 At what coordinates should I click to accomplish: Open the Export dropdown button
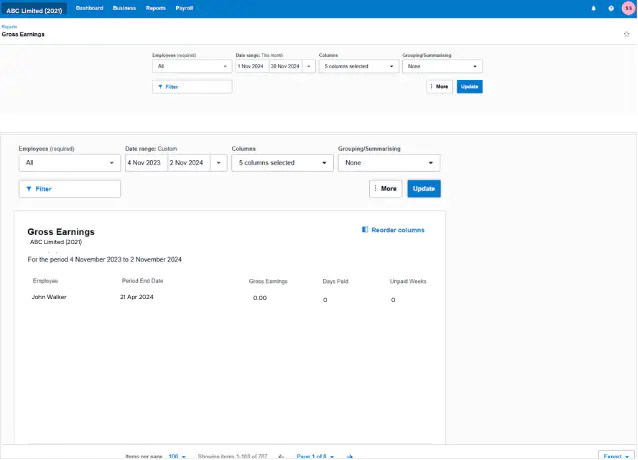(x=616, y=456)
